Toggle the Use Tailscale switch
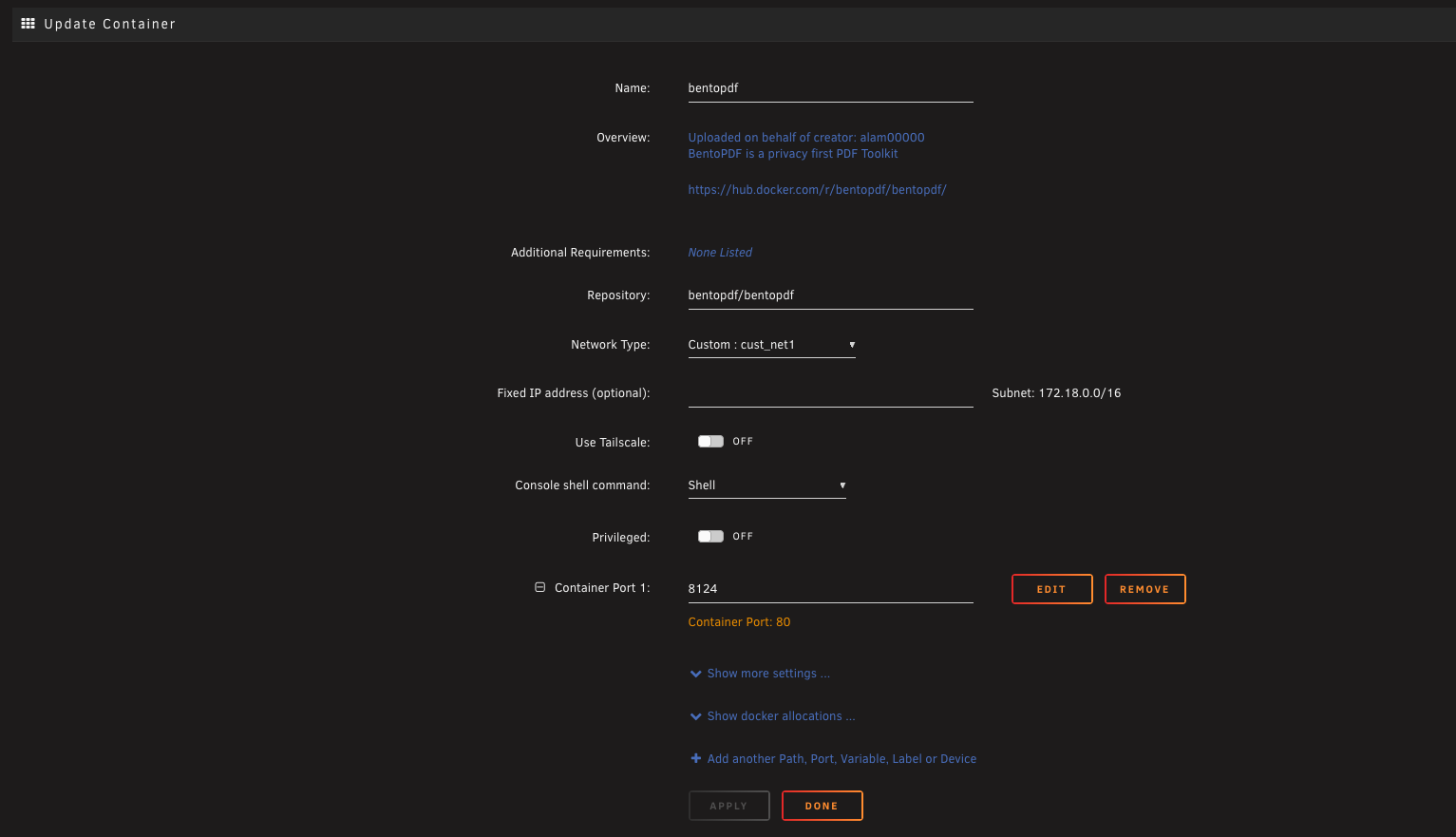Screen dimensions: 1456x837 tap(710, 442)
